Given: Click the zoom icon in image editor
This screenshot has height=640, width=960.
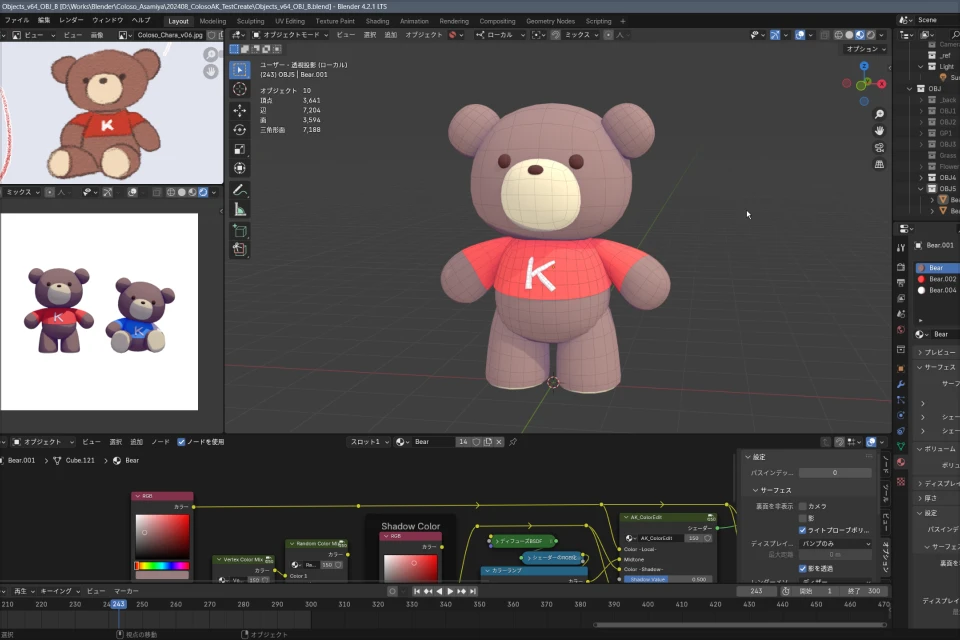Looking at the screenshot, I should coord(211,55).
